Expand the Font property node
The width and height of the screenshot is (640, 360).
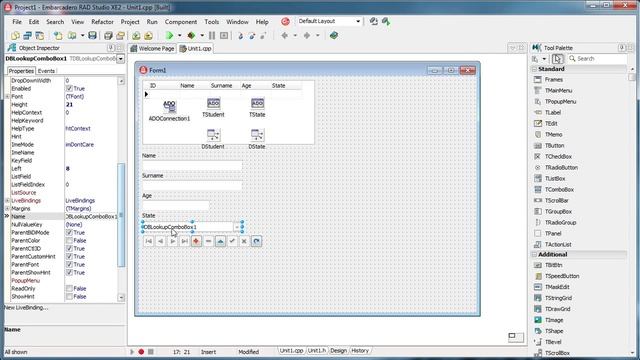(x=7, y=96)
